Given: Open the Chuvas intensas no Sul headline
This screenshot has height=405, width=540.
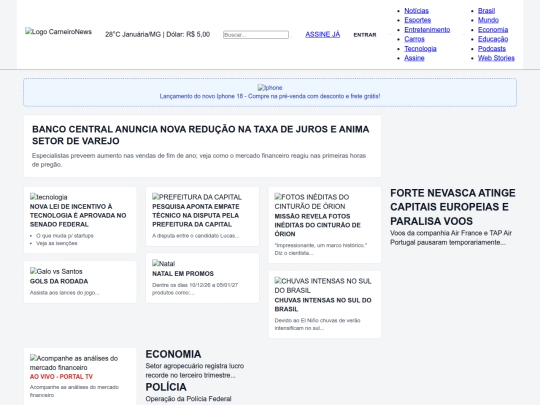Looking at the screenshot, I should click(323, 304).
